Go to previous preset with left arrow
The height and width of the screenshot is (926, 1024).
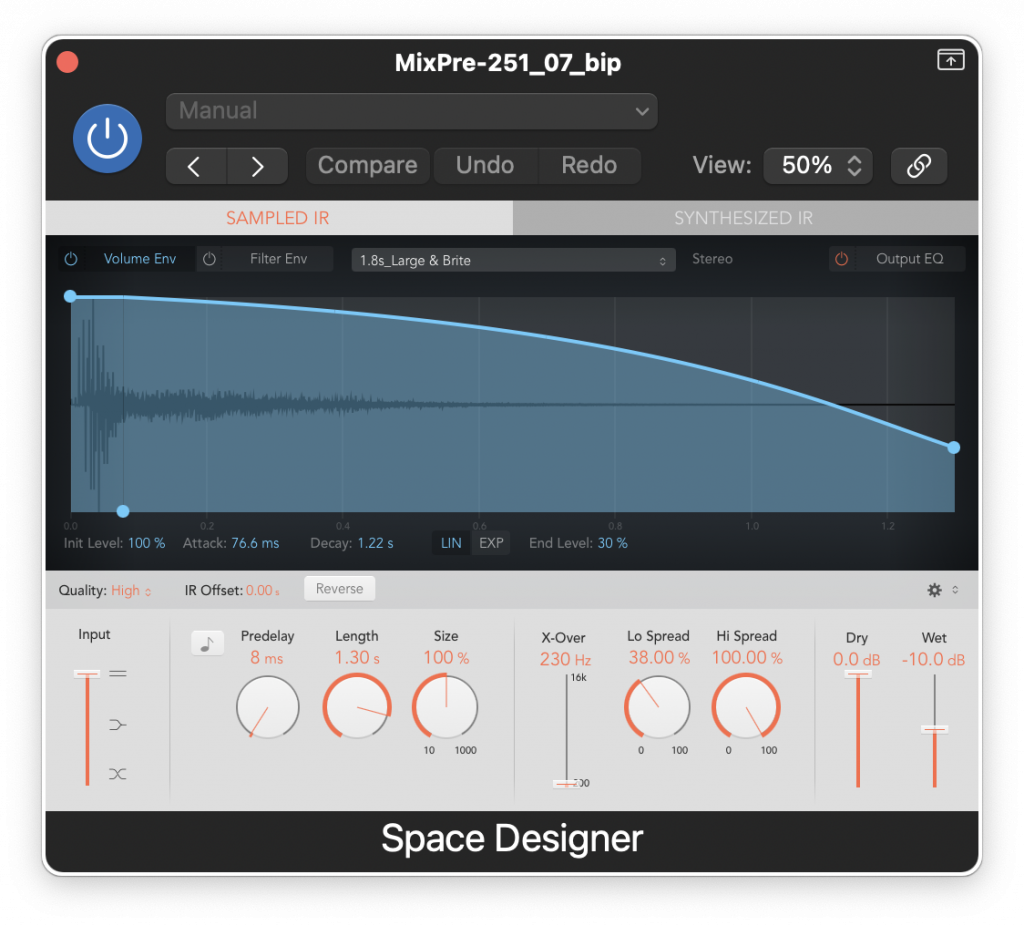(x=196, y=166)
